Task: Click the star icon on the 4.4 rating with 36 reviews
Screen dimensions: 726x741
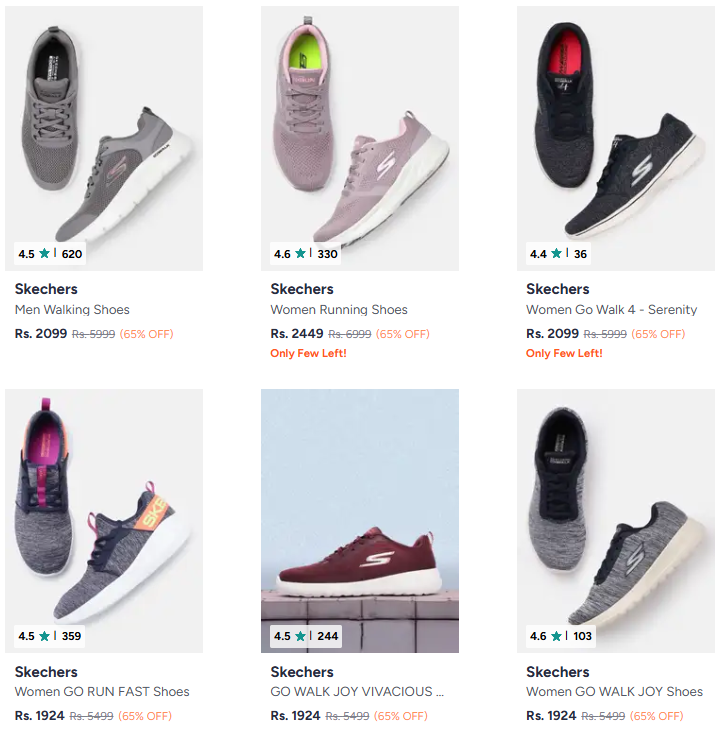Action: 556,254
